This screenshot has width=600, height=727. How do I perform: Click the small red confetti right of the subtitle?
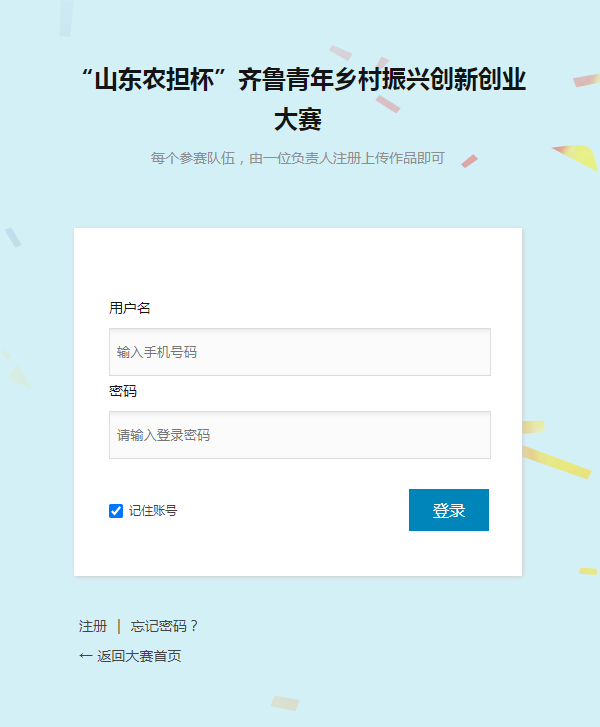click(x=469, y=161)
